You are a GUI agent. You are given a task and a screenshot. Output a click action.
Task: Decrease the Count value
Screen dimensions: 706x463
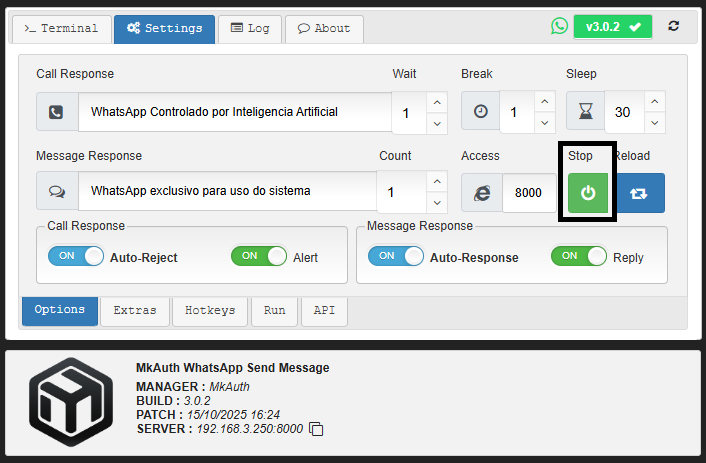coord(437,203)
